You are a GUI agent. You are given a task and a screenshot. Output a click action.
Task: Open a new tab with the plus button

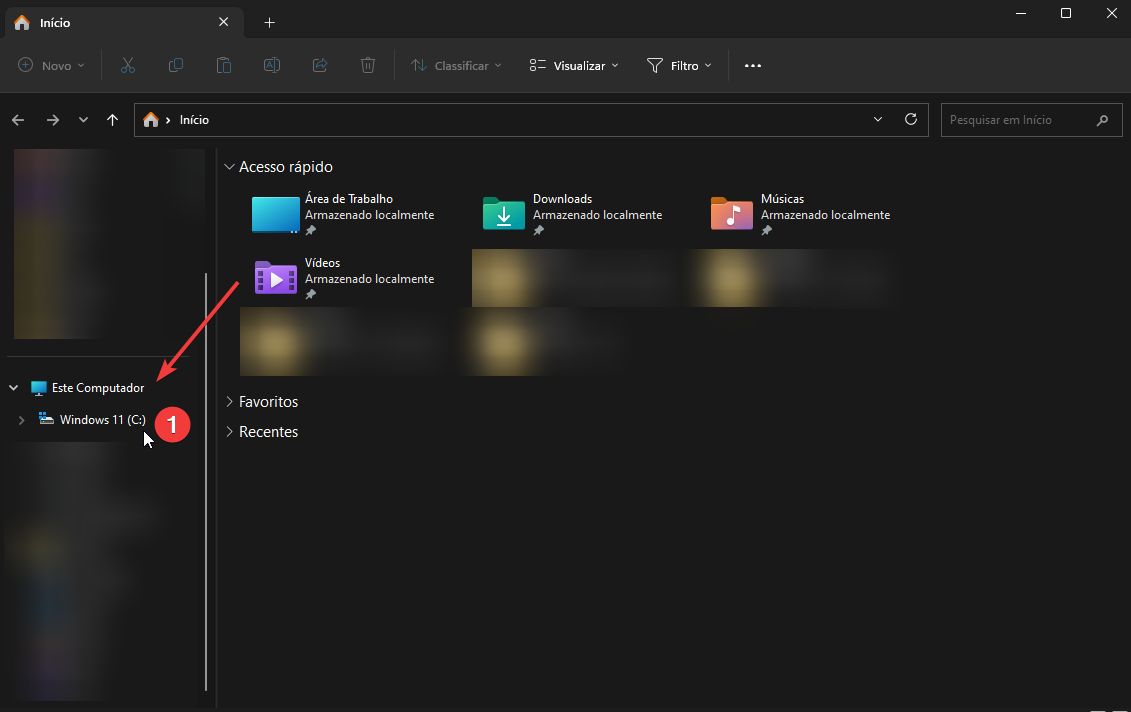[268, 22]
